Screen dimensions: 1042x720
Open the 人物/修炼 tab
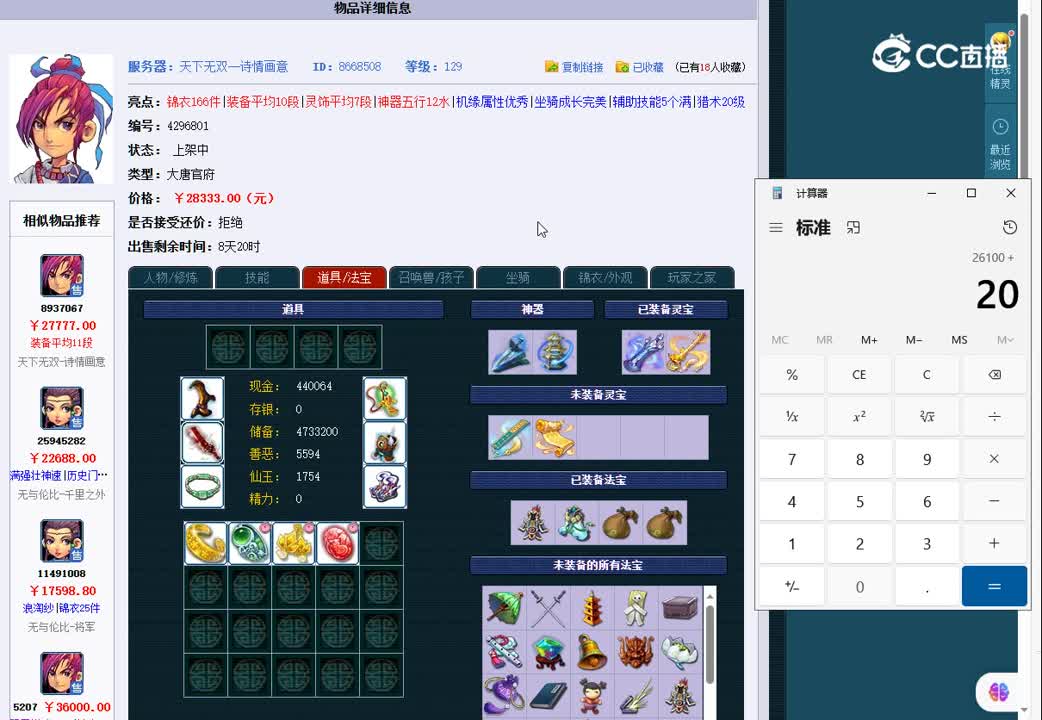(171, 278)
